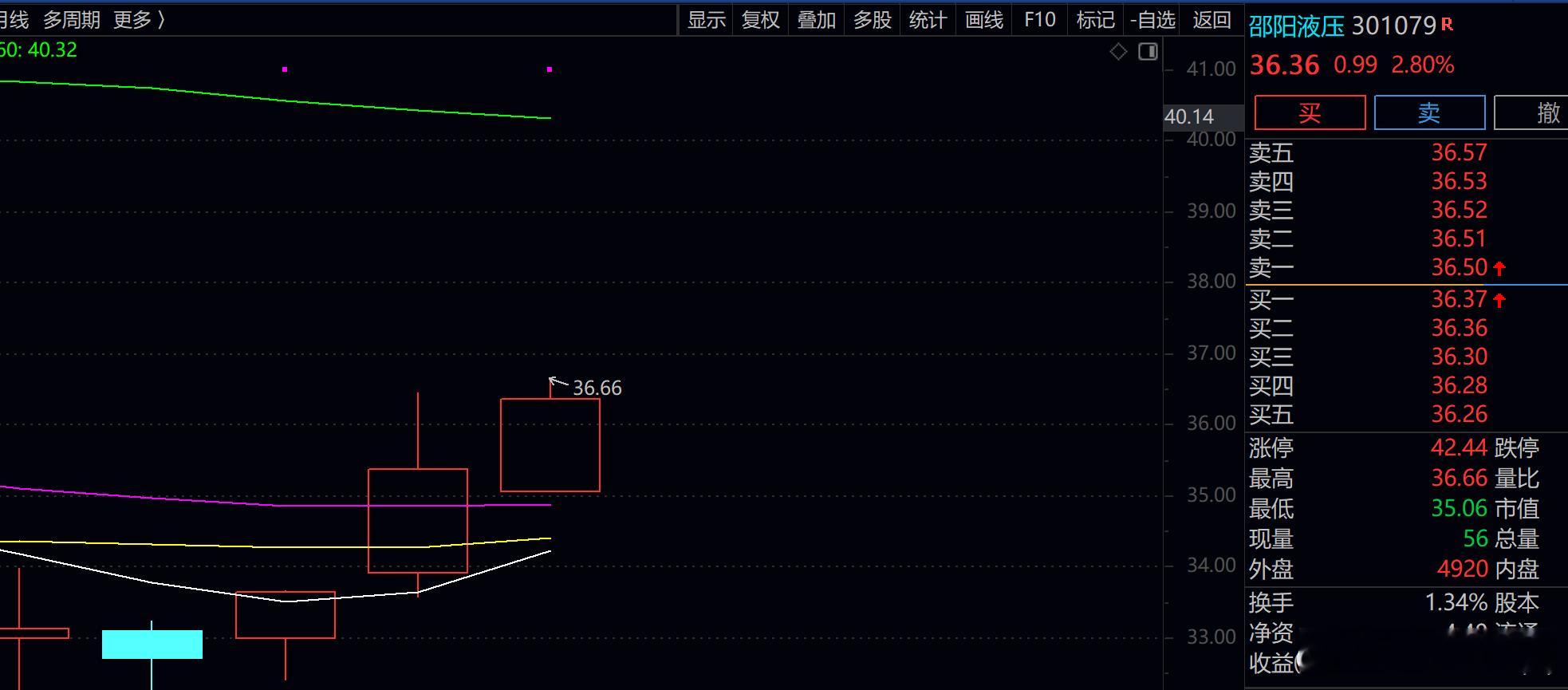Click the stock code 301079
This screenshot has height=690, width=1568.
(1393, 26)
